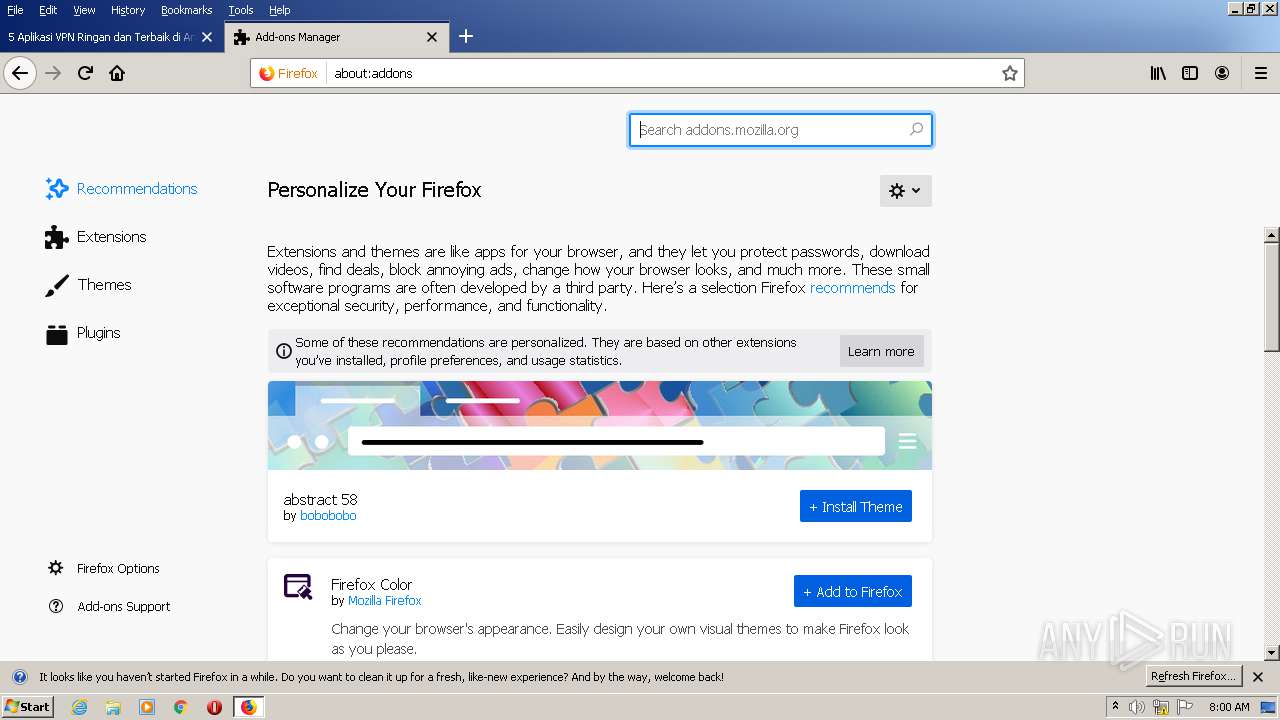Open the Opera taskbar icon
The image size is (1280, 720).
214,707
